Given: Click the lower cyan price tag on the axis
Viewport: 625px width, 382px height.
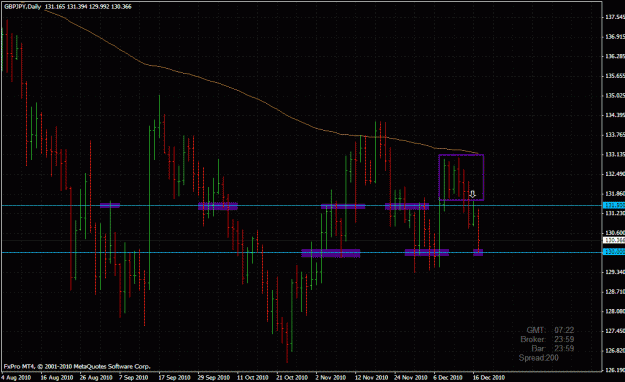Looking at the screenshot, I should tap(614, 252).
